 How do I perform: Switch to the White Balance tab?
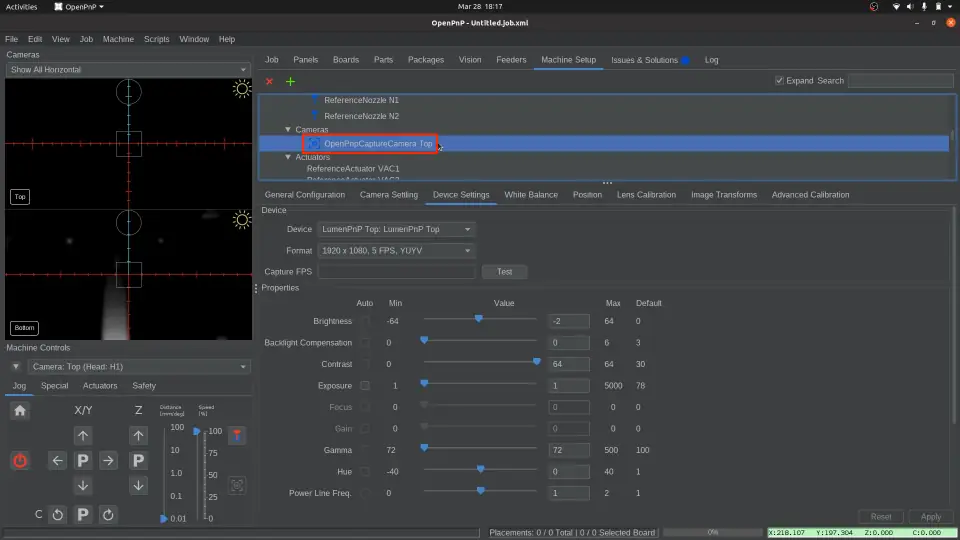pyautogui.click(x=530, y=195)
